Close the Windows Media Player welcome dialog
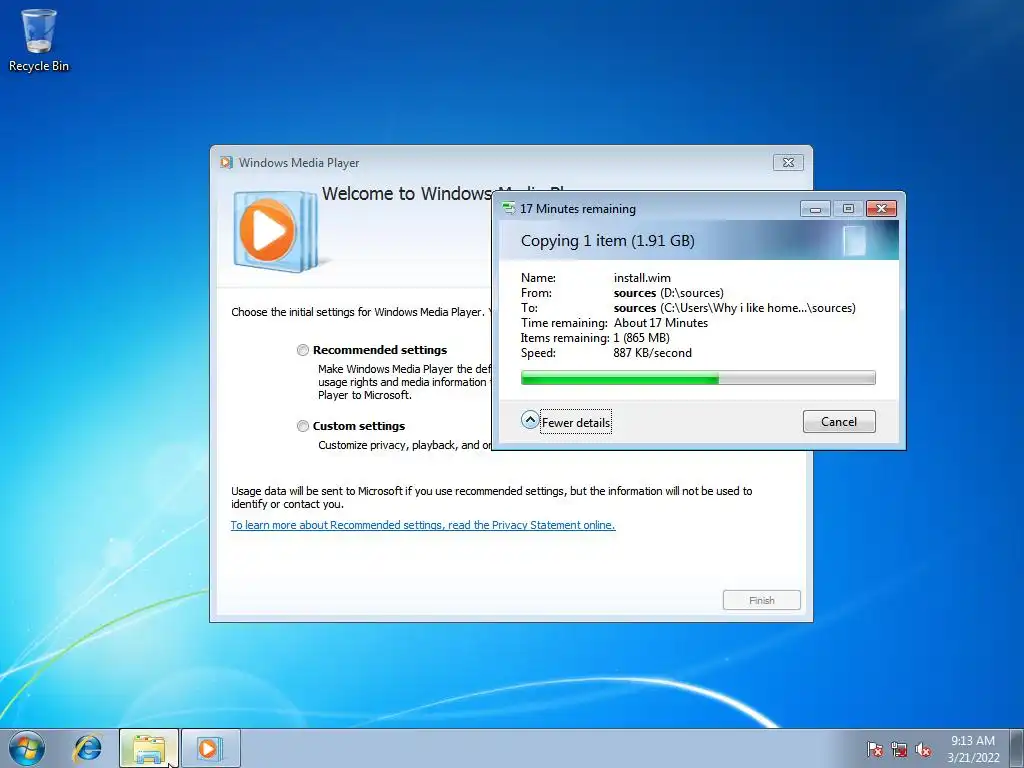Viewport: 1024px width, 768px height. point(788,163)
